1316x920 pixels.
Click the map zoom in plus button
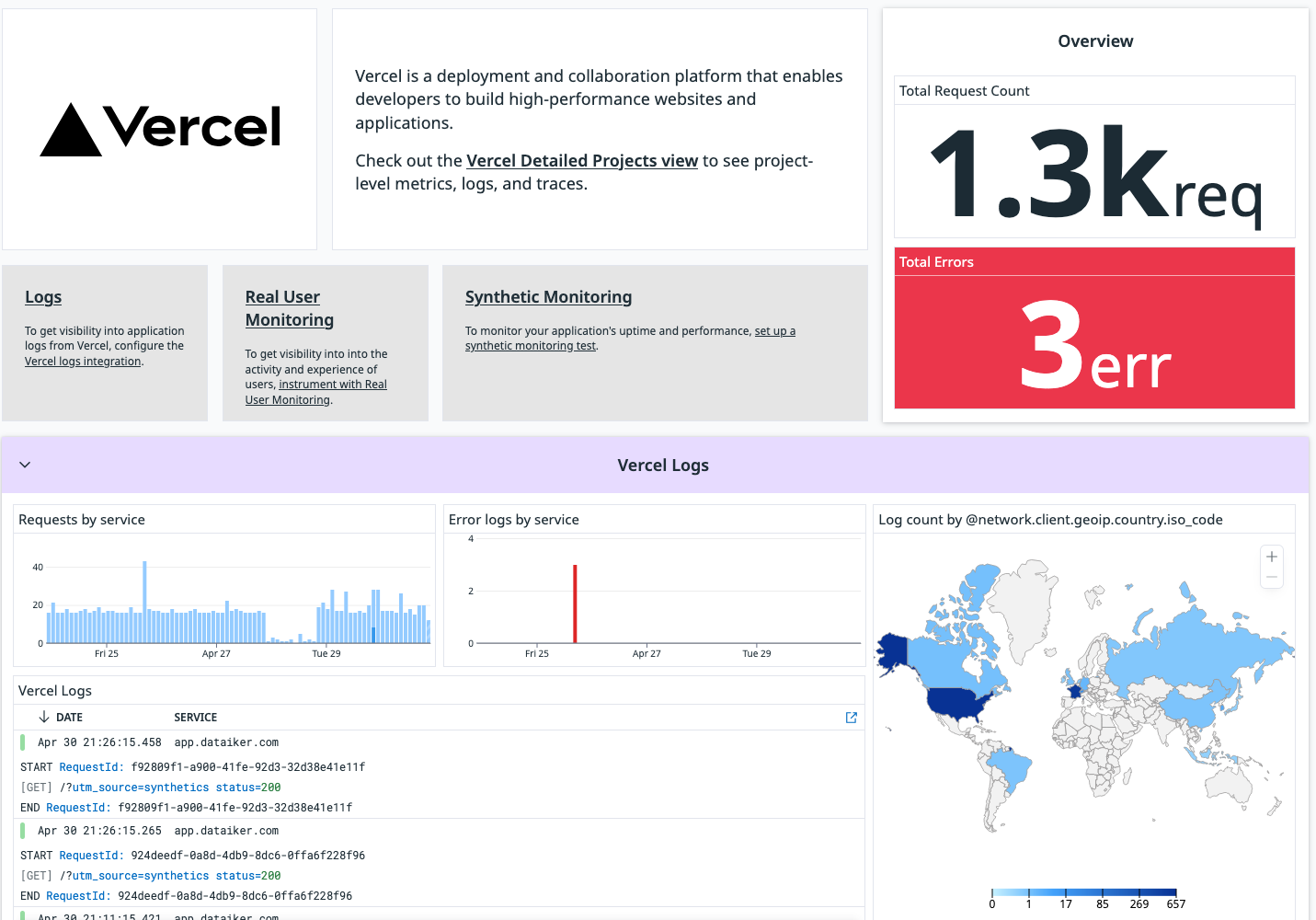click(x=1272, y=557)
